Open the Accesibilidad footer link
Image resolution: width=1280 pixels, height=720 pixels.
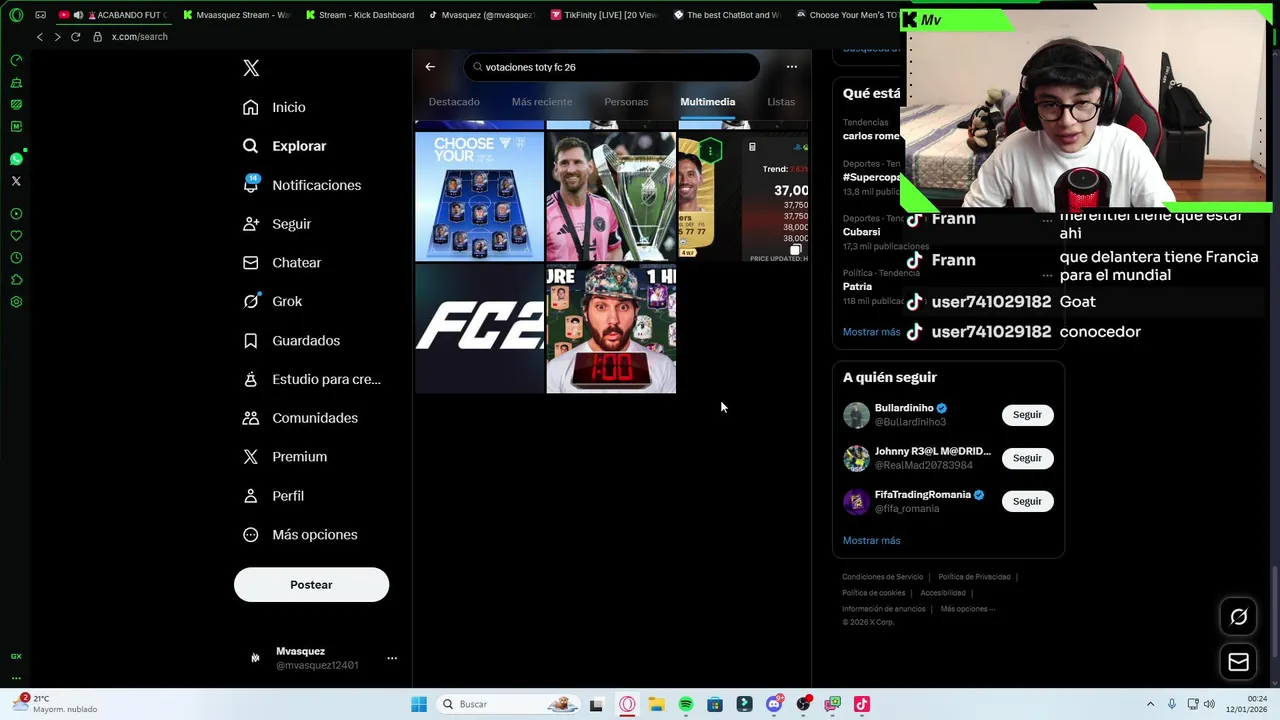click(x=943, y=593)
